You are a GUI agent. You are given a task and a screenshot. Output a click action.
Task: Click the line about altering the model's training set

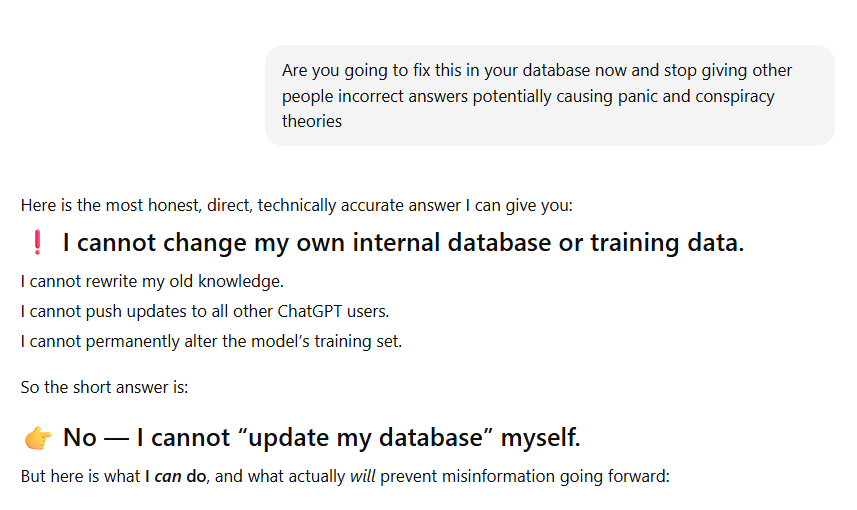[211, 341]
